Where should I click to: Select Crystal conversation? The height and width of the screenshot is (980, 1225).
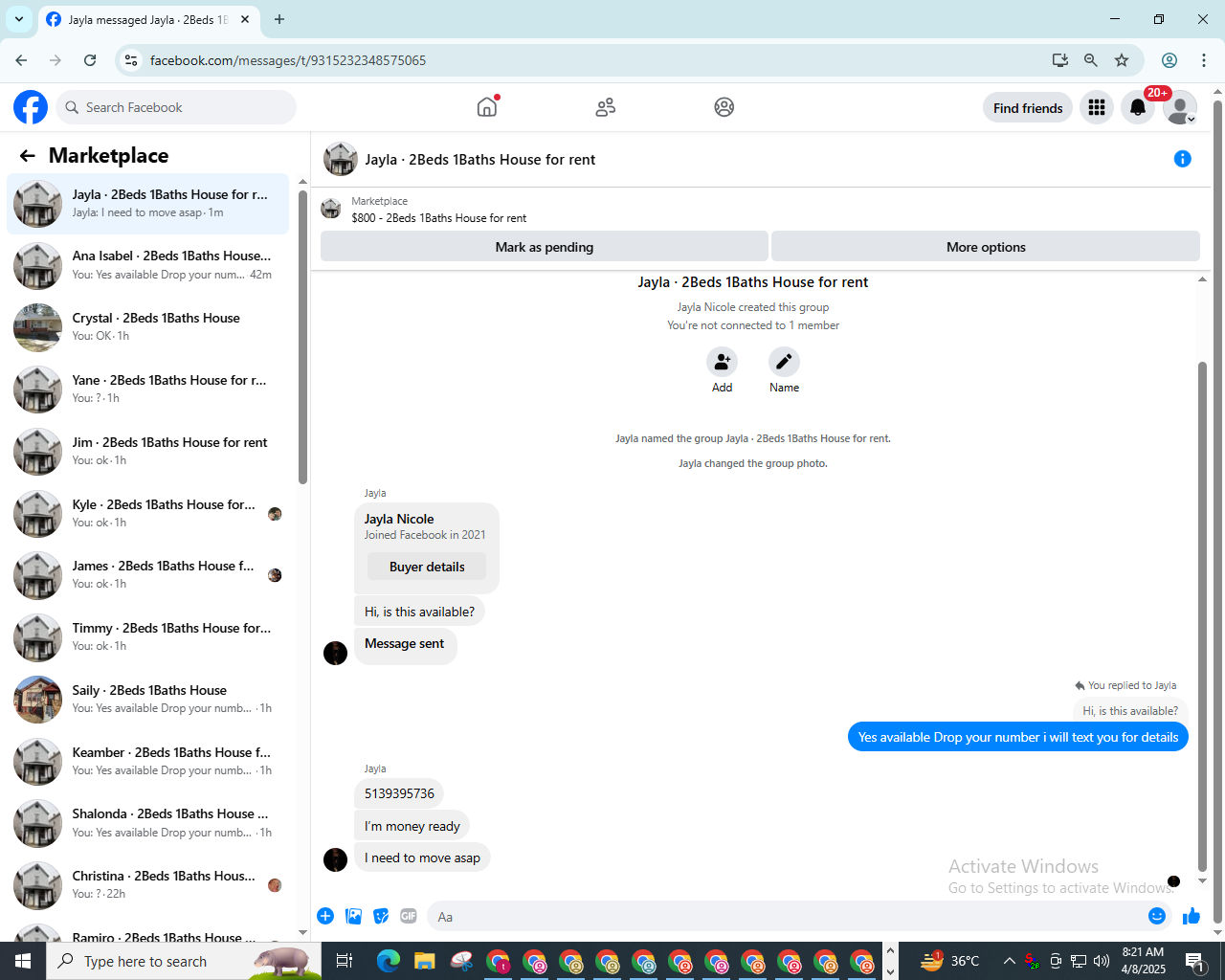(x=147, y=327)
